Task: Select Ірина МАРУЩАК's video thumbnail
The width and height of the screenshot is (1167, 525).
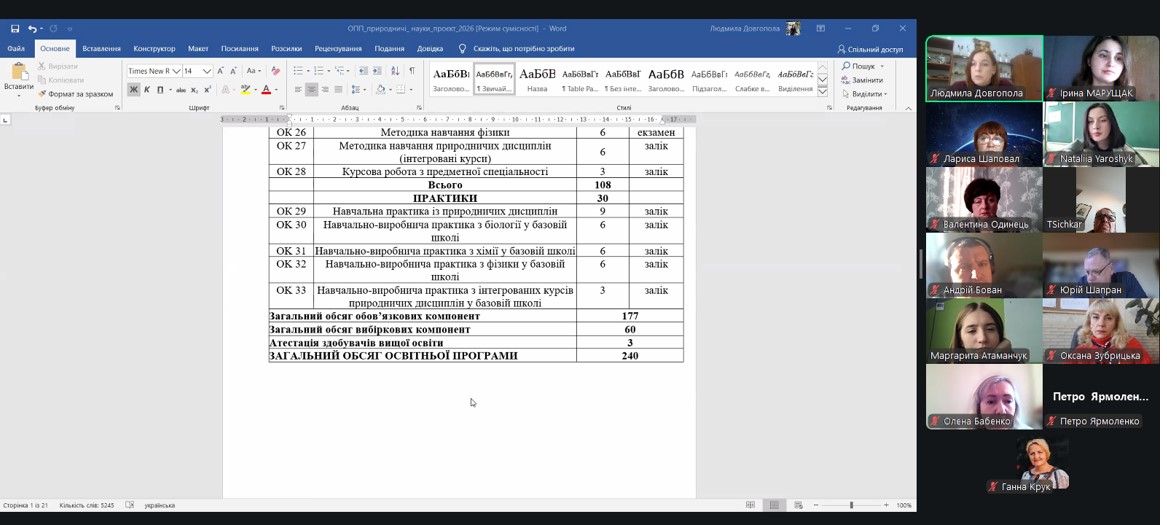Action: click(x=1101, y=68)
